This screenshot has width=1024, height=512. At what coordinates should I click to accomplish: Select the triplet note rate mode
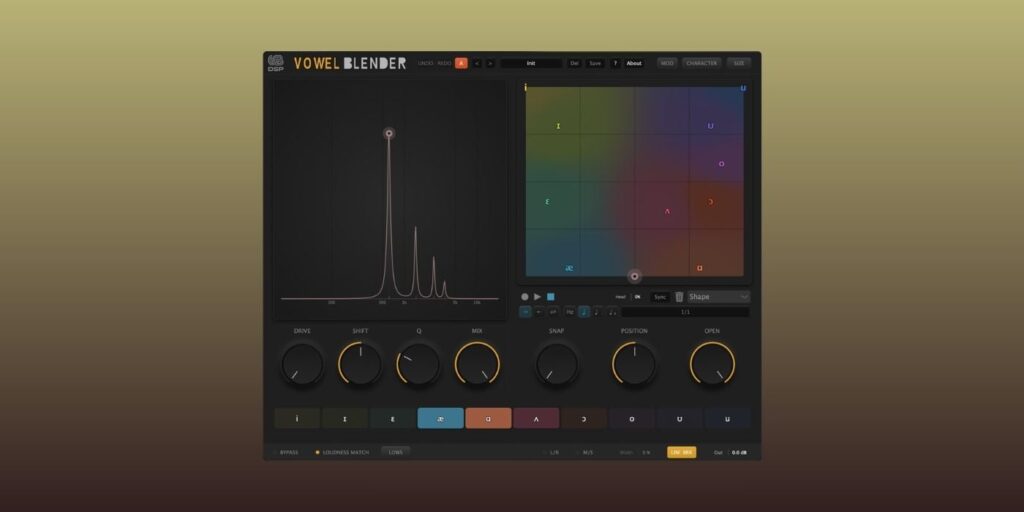[x=613, y=312]
